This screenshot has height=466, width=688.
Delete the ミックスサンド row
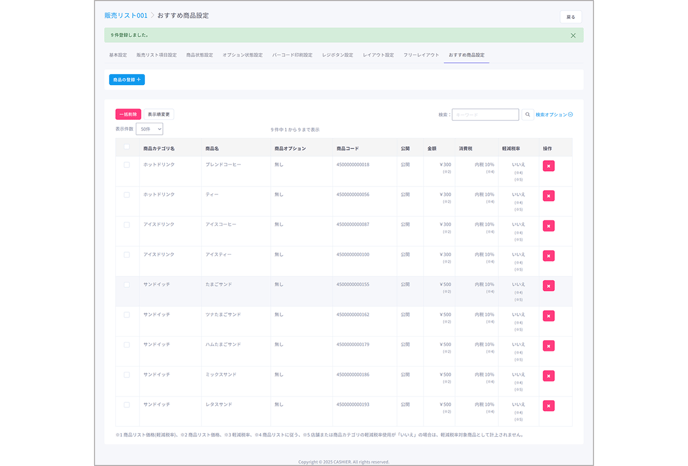pyautogui.click(x=548, y=376)
